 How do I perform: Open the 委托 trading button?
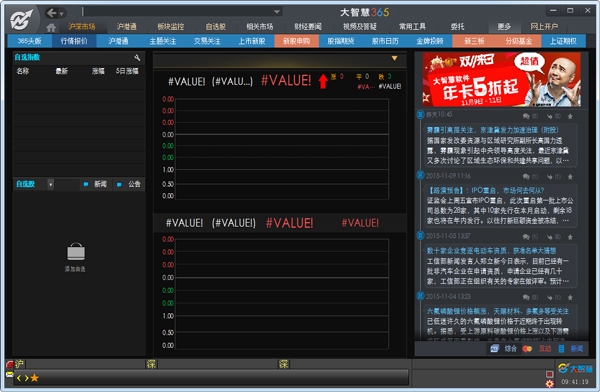(x=458, y=26)
